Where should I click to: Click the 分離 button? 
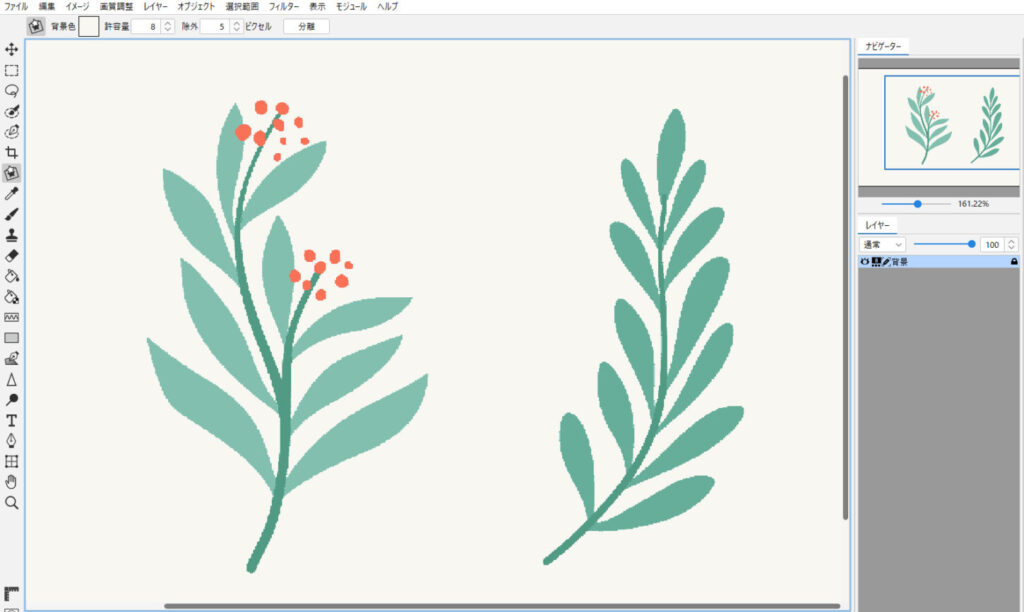(x=306, y=26)
